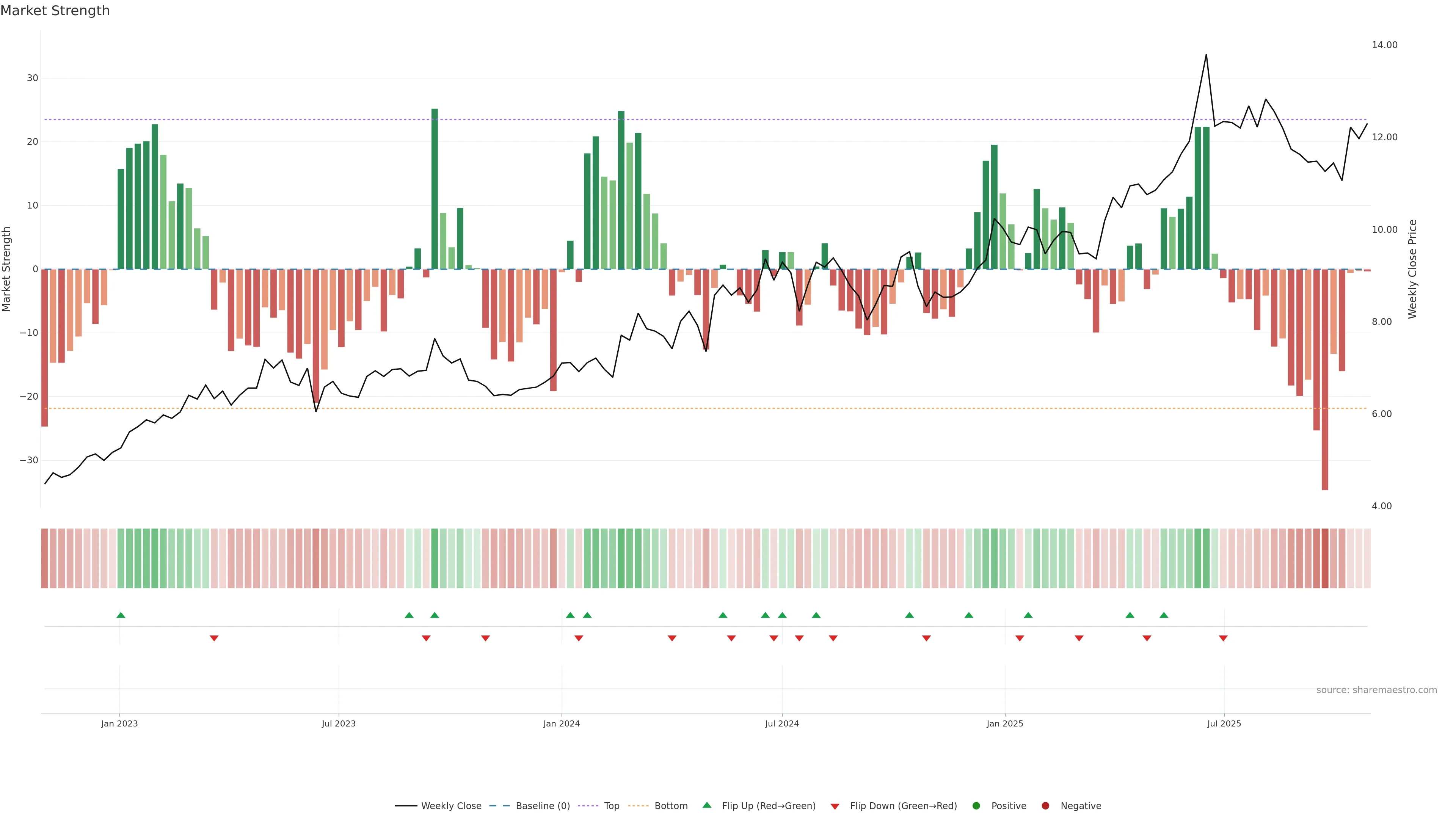Screen dimensions: 1456x819
Task: Click the first green Flip Up triangle marker
Action: (121, 615)
